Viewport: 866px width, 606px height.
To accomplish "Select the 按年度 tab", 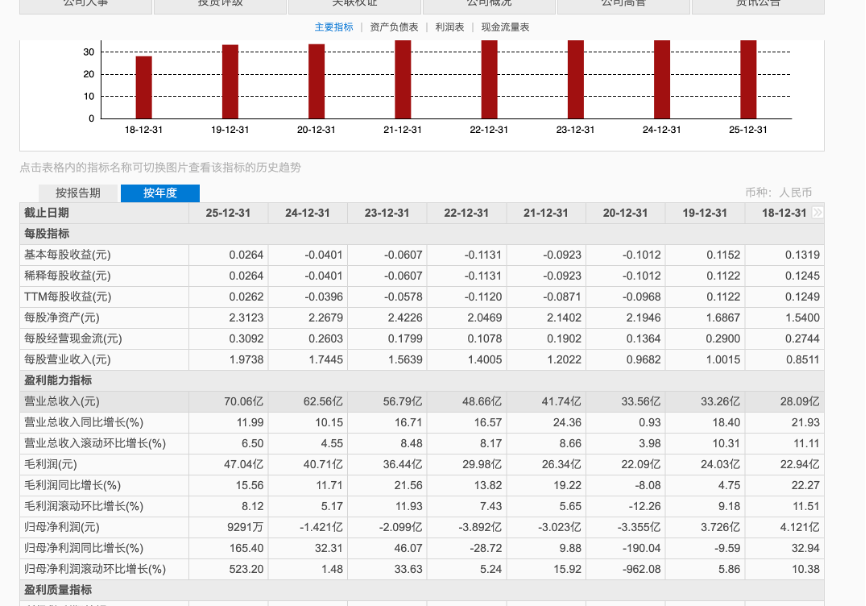I will coord(160,193).
